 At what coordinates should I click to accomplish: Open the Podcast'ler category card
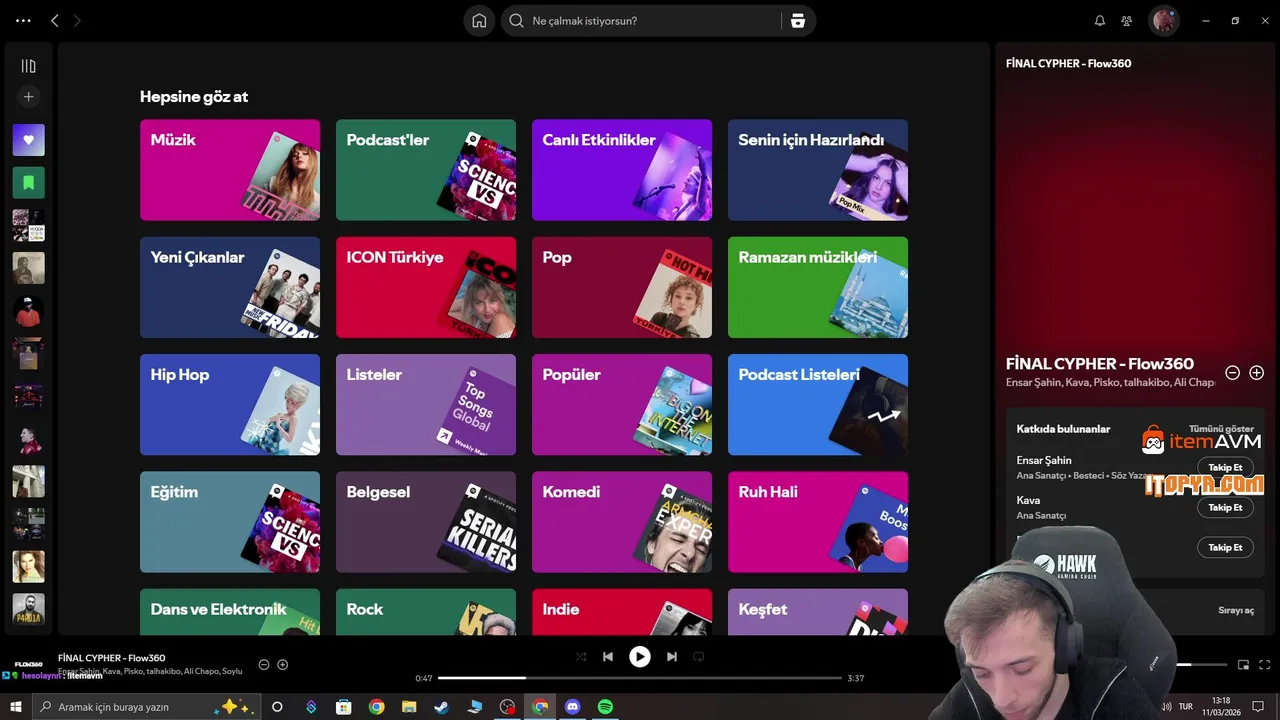(426, 170)
